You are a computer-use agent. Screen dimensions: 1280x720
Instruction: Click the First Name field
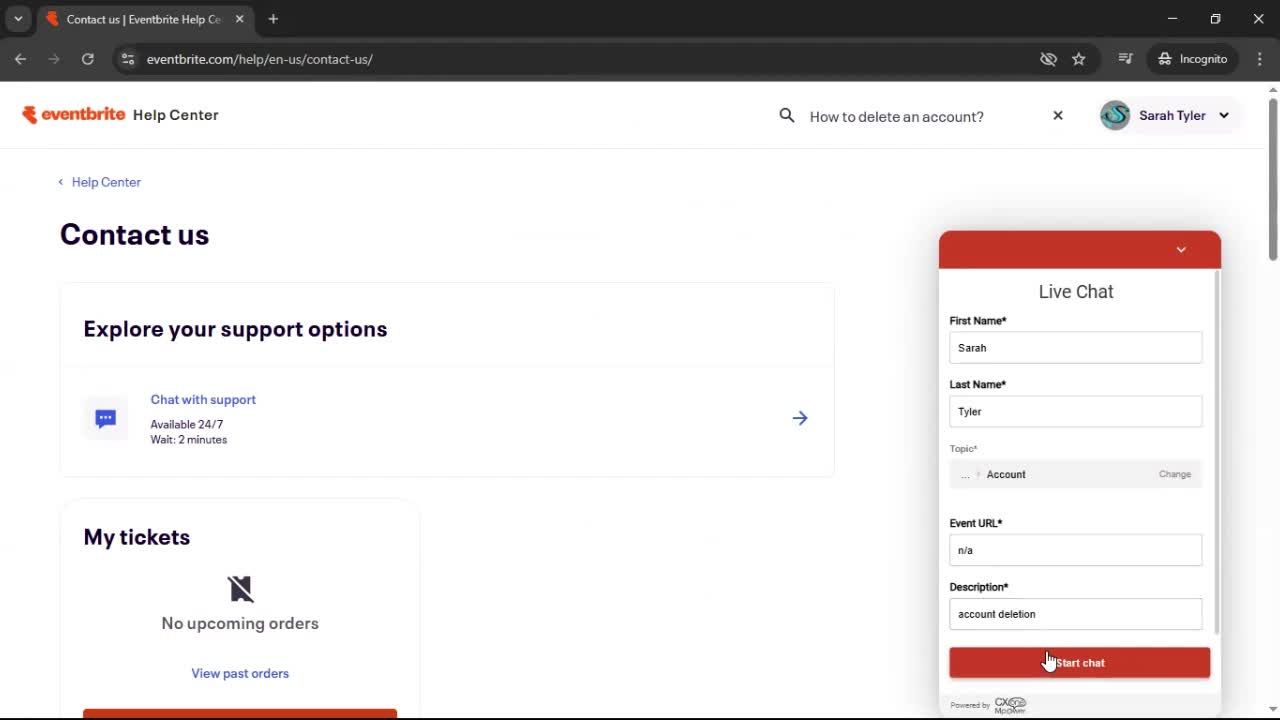(1076, 348)
